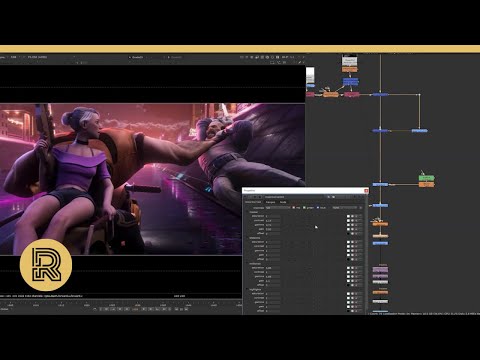Switch to the ColorCorrect tab
The image size is (480, 360).
[253, 202]
